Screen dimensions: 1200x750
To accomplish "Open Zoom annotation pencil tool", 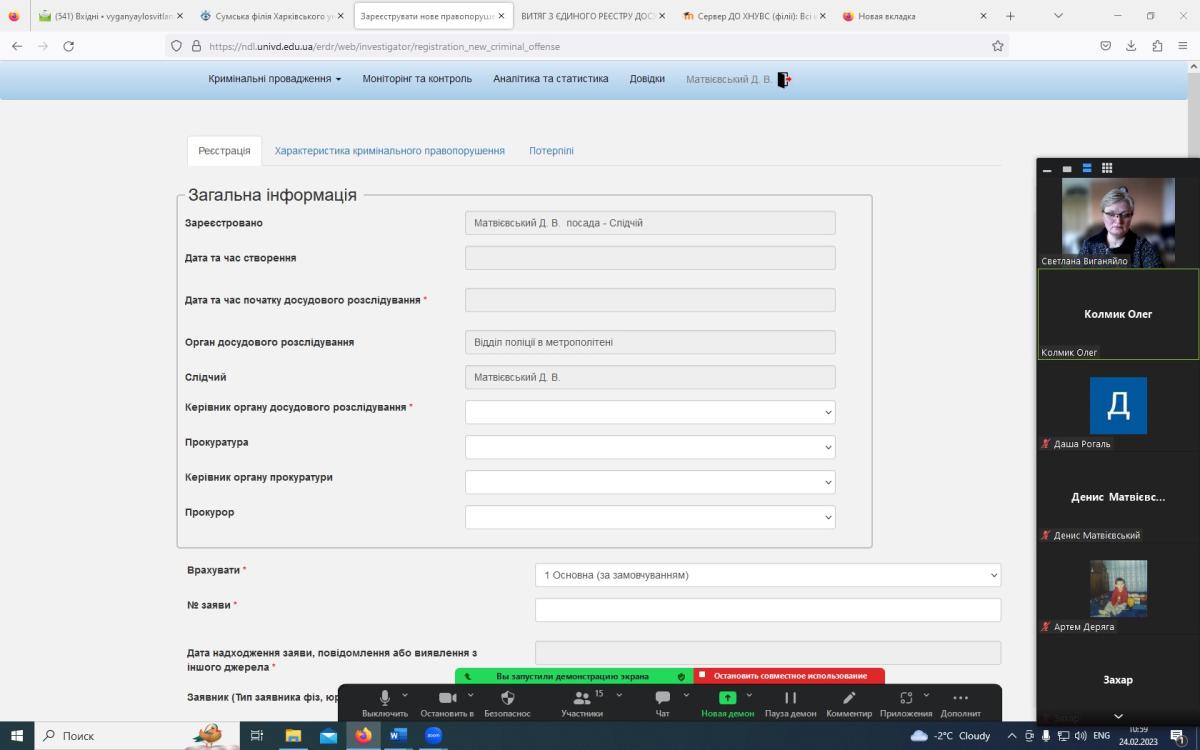I will [x=849, y=698].
